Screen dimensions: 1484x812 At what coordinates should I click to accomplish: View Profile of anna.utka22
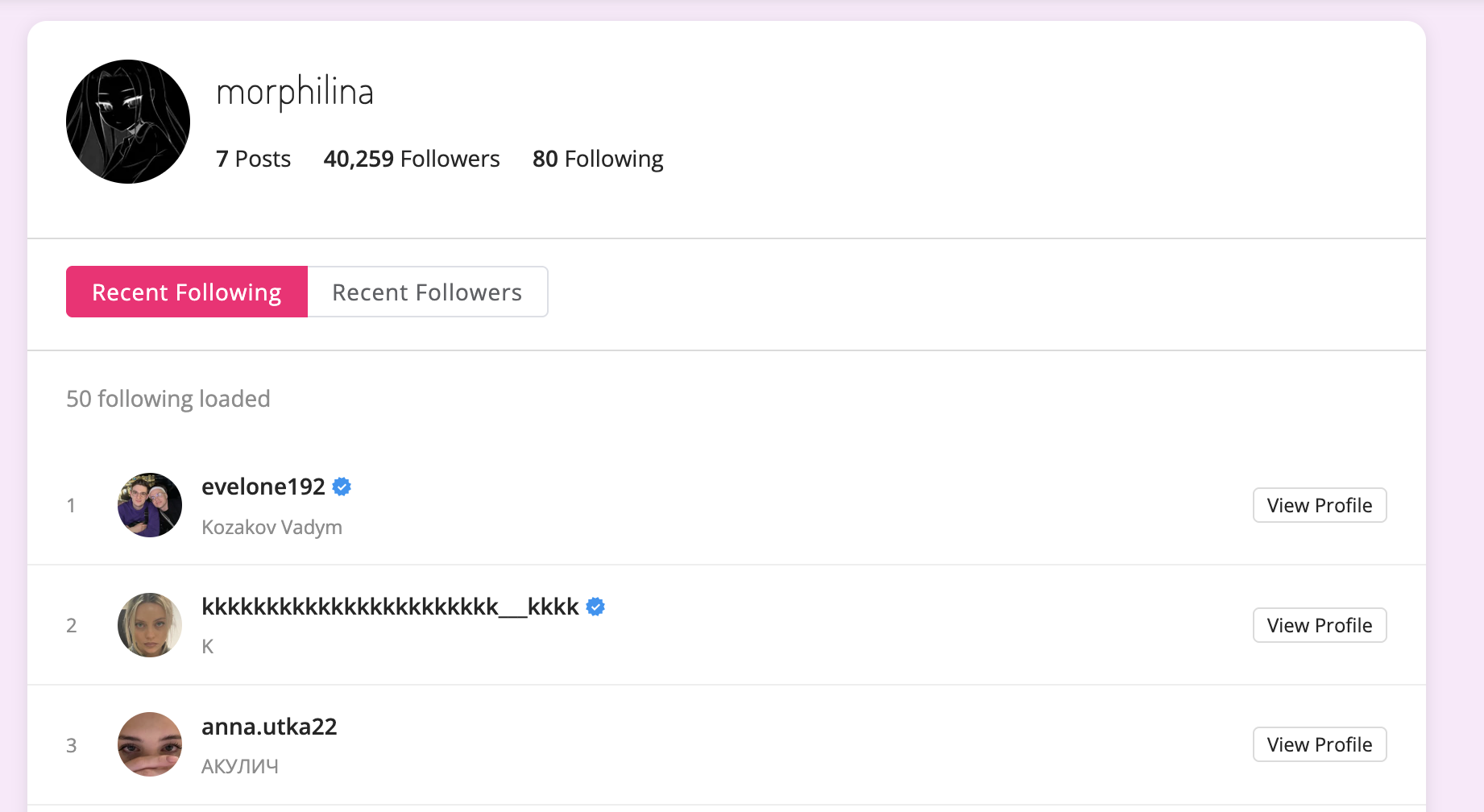[1319, 744]
